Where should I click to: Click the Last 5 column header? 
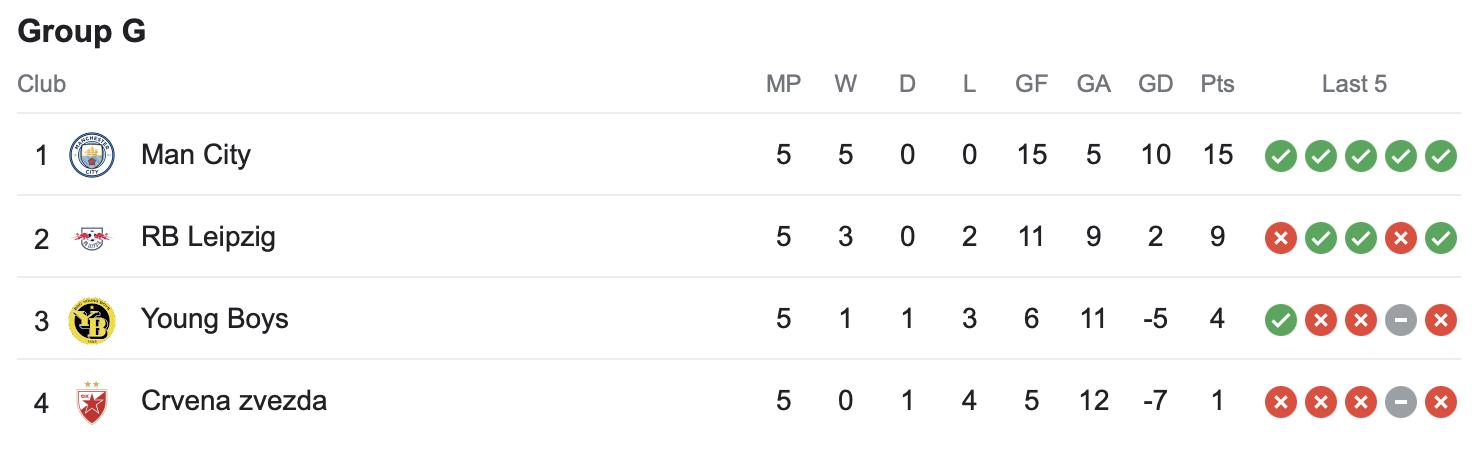coord(1354,84)
